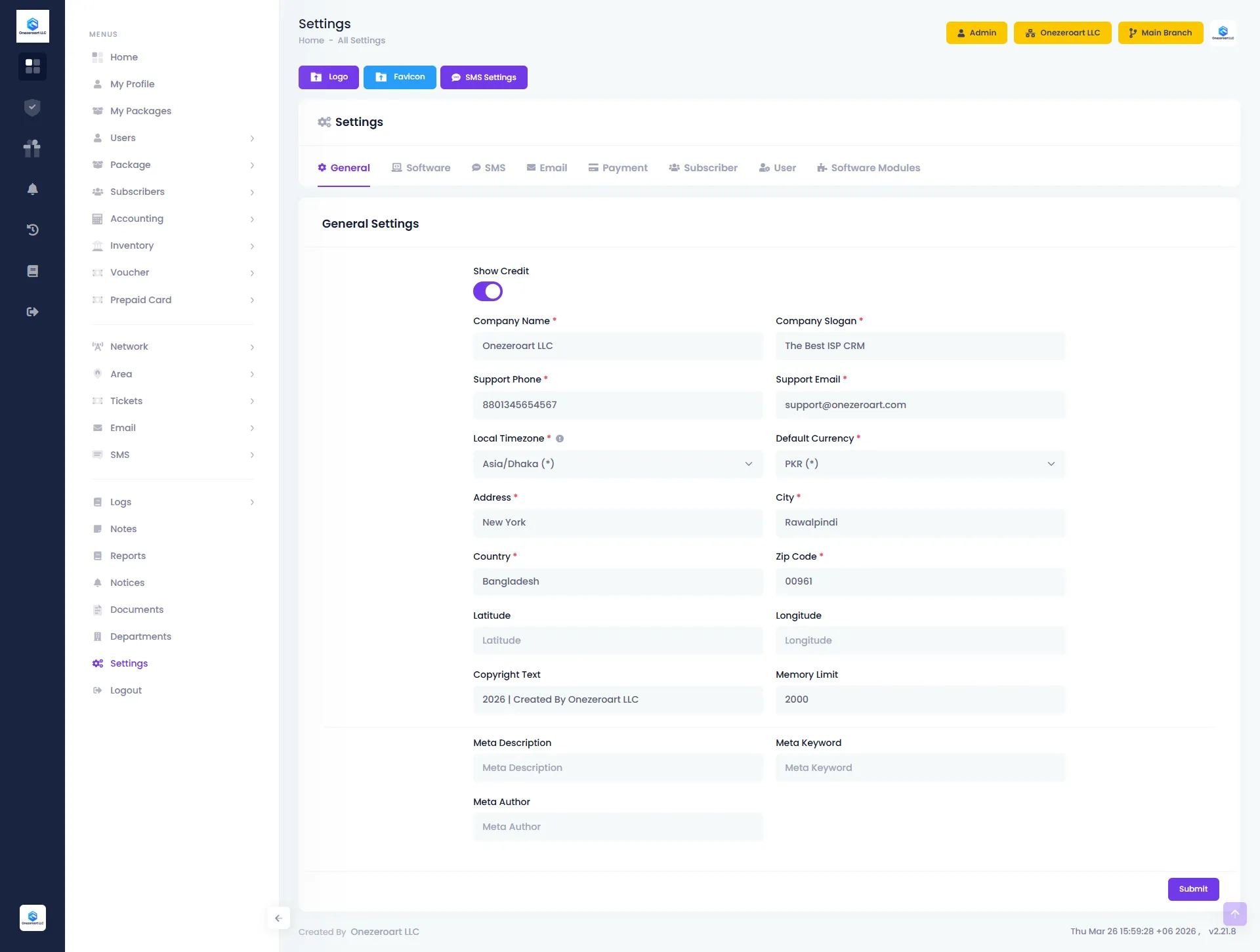Click the shield checkmark icon in dark sidebar
This screenshot has height=952, width=1260.
[32, 107]
